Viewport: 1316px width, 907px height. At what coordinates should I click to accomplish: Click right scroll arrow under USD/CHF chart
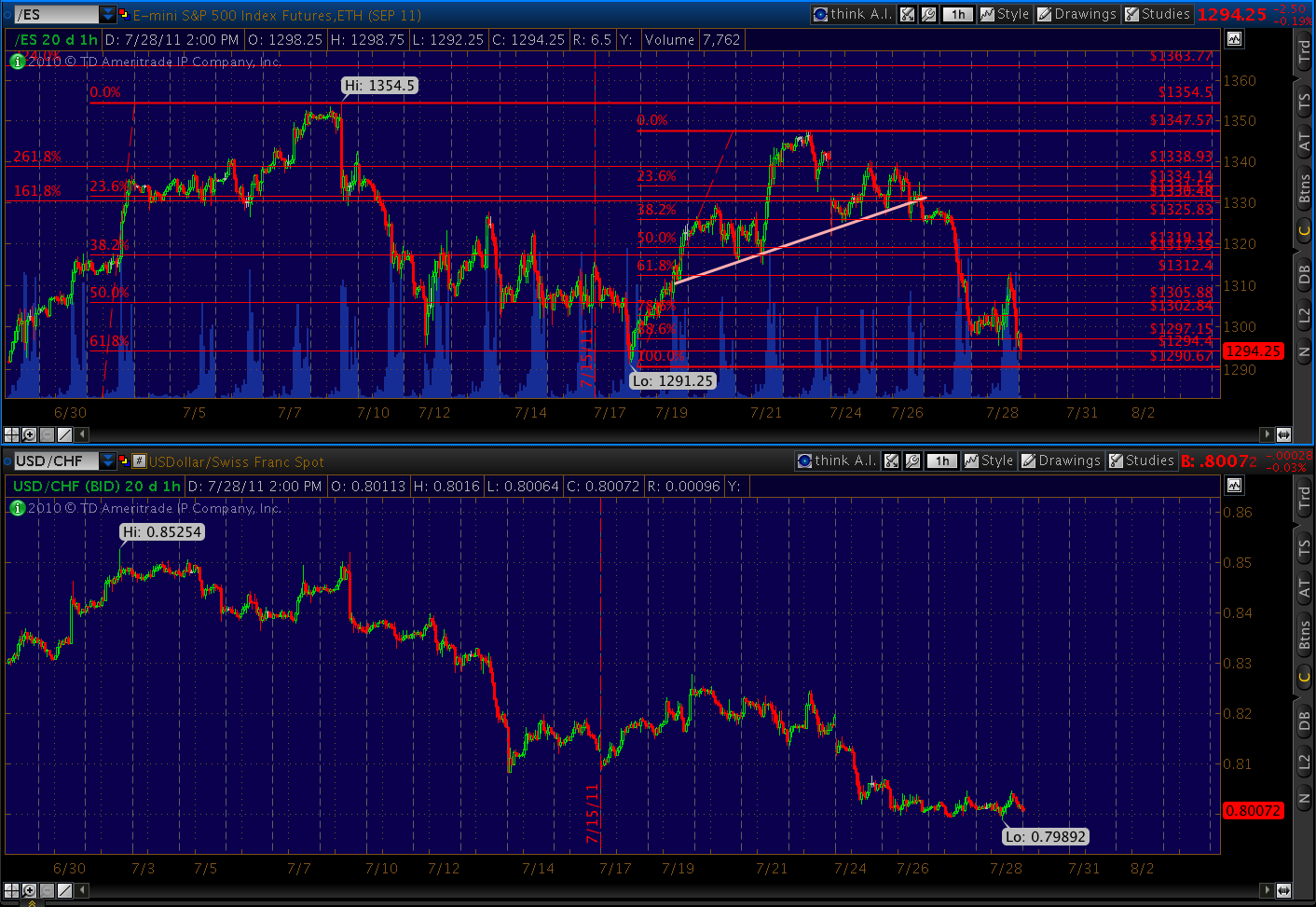pyautogui.click(x=1266, y=890)
